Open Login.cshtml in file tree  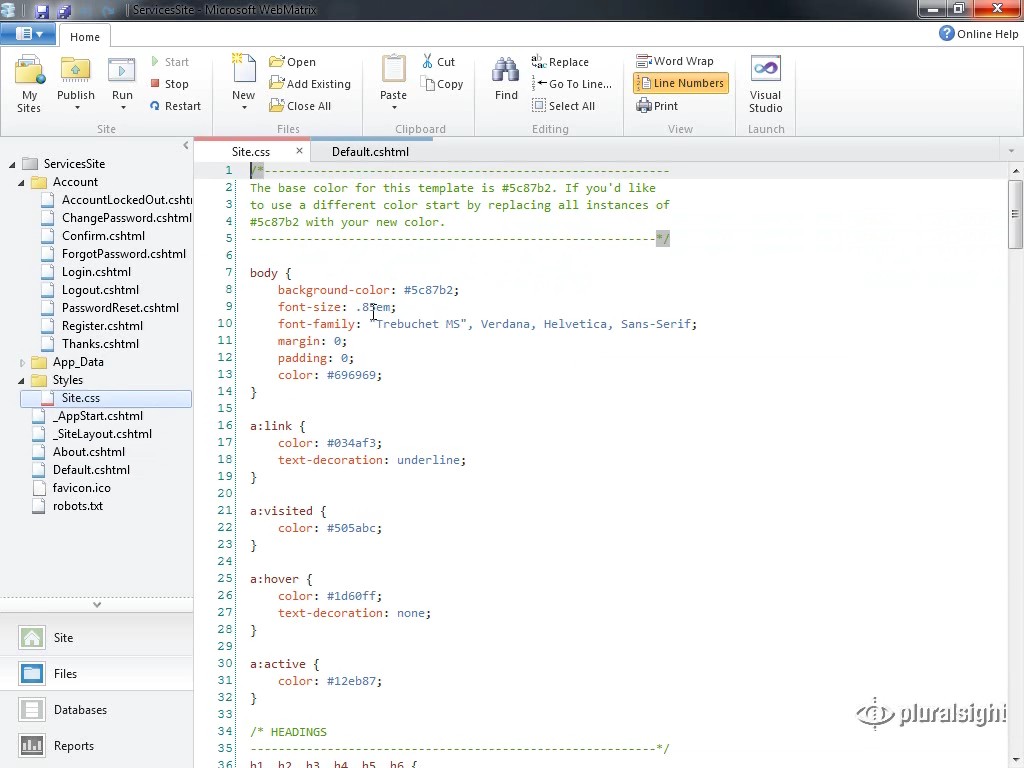(96, 272)
